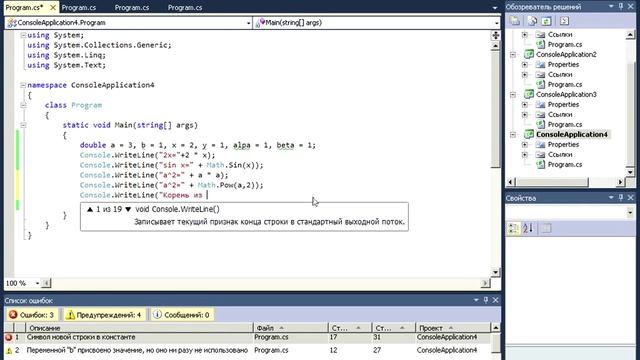Click the editor split handle above the scrollbar
The image size is (640, 360).
[x=496, y=36]
